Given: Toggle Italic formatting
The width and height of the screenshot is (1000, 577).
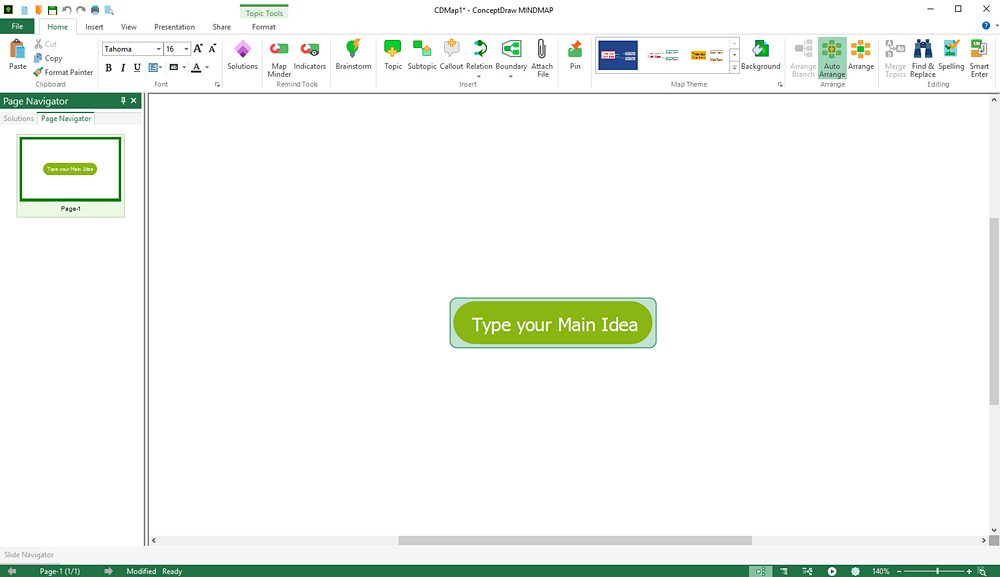Looking at the screenshot, I should point(122,68).
